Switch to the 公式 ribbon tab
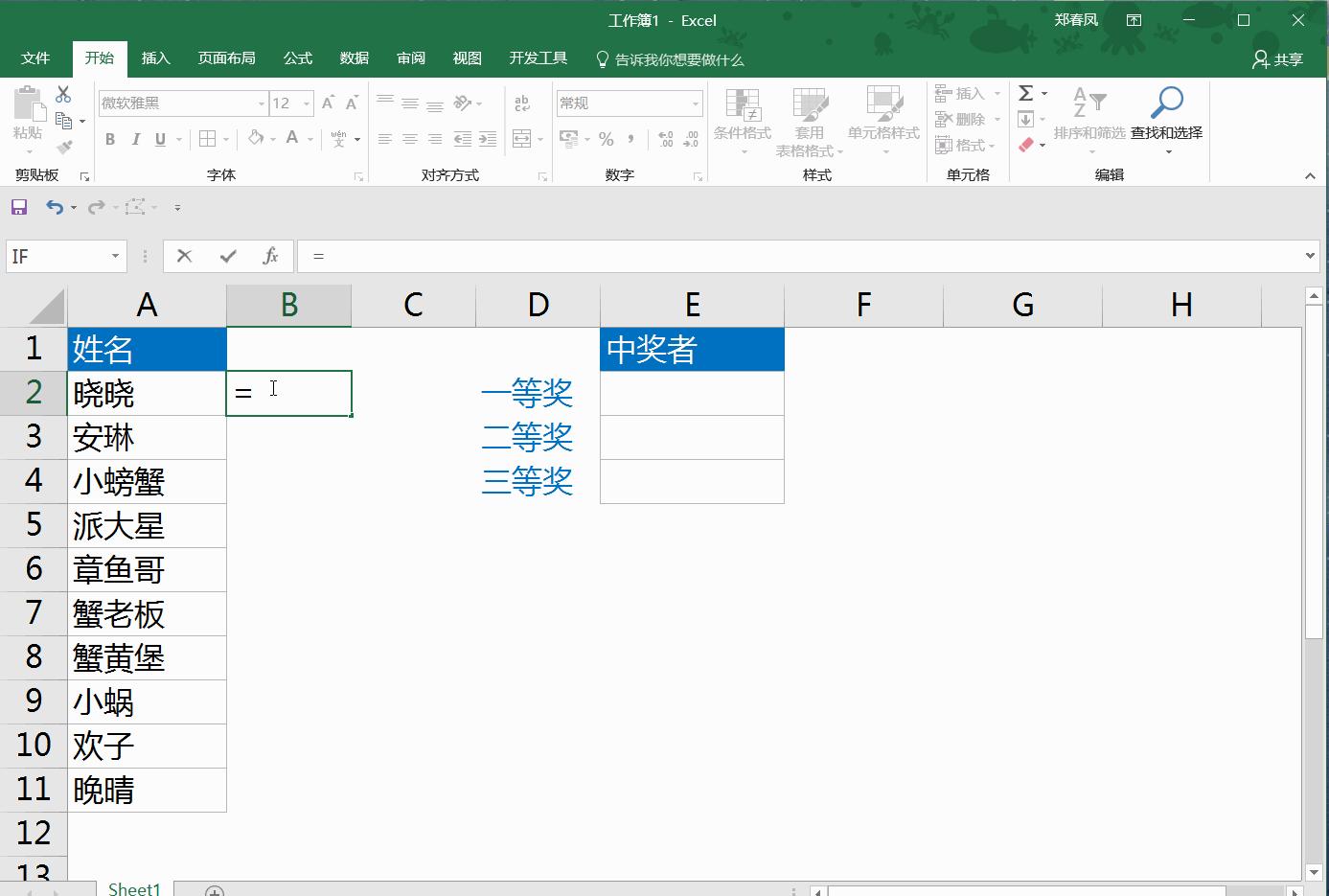Viewport: 1329px width, 896px height. tap(297, 58)
